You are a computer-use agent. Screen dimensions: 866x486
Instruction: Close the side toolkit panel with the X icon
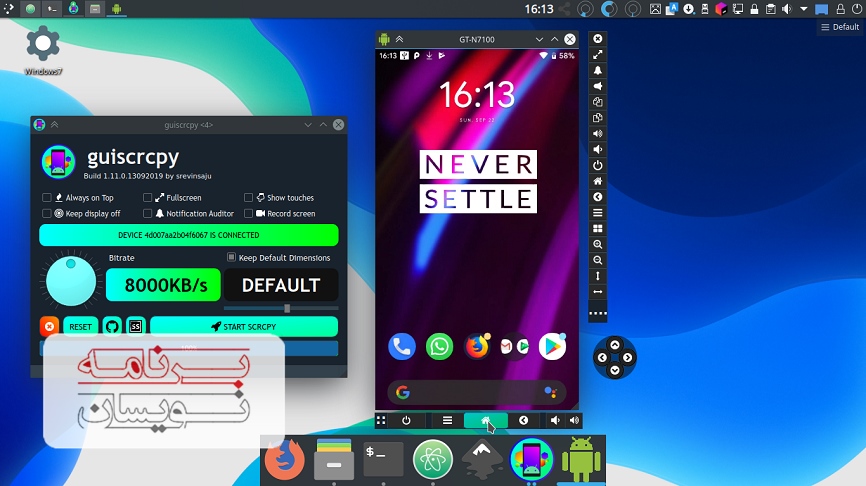coord(598,39)
